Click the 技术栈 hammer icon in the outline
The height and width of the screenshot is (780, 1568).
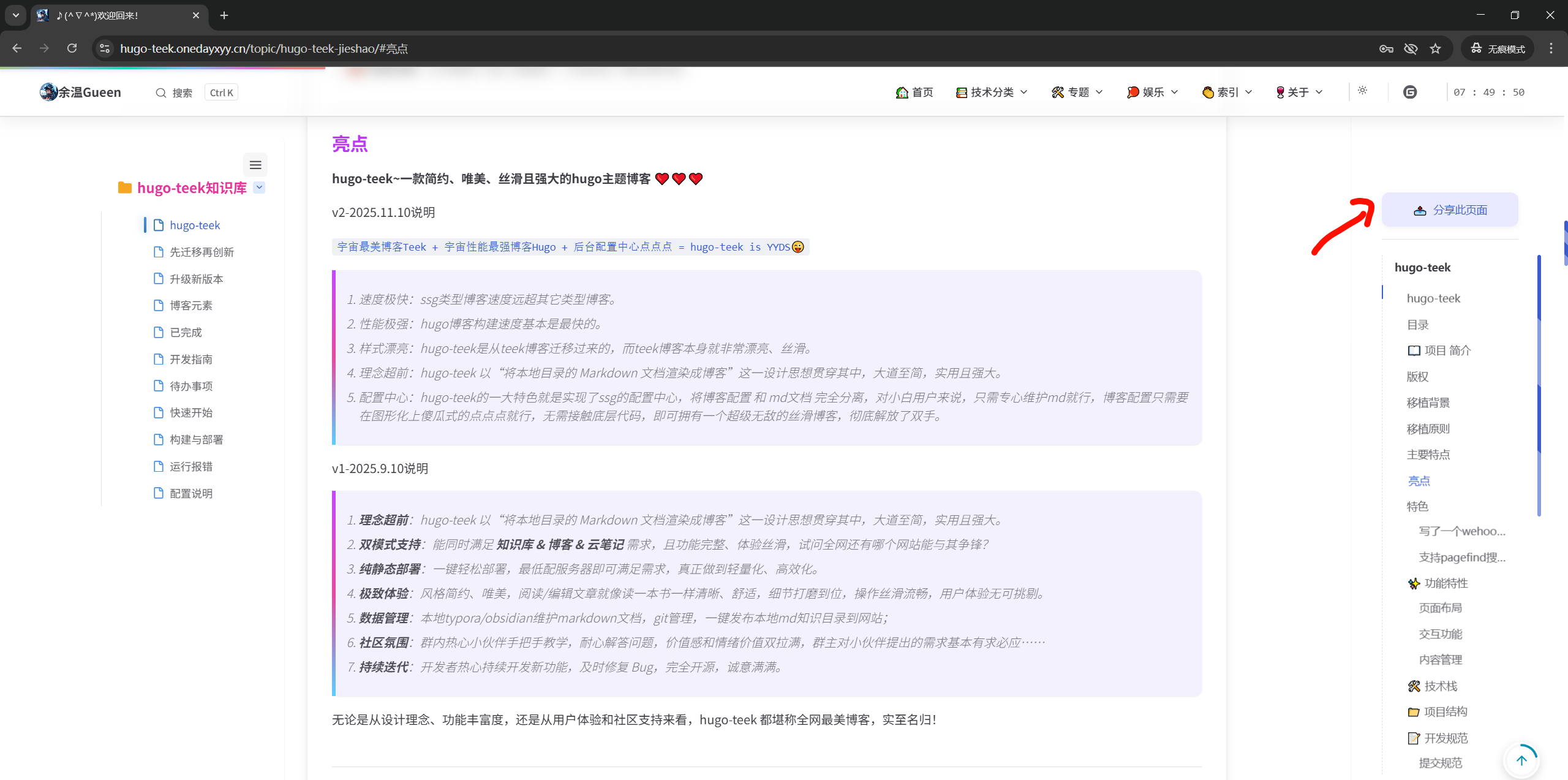click(x=1414, y=686)
